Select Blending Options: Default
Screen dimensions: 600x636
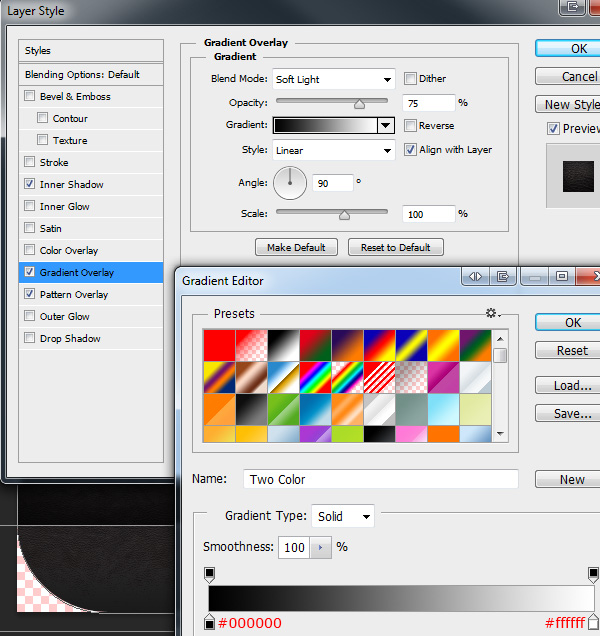[91, 75]
